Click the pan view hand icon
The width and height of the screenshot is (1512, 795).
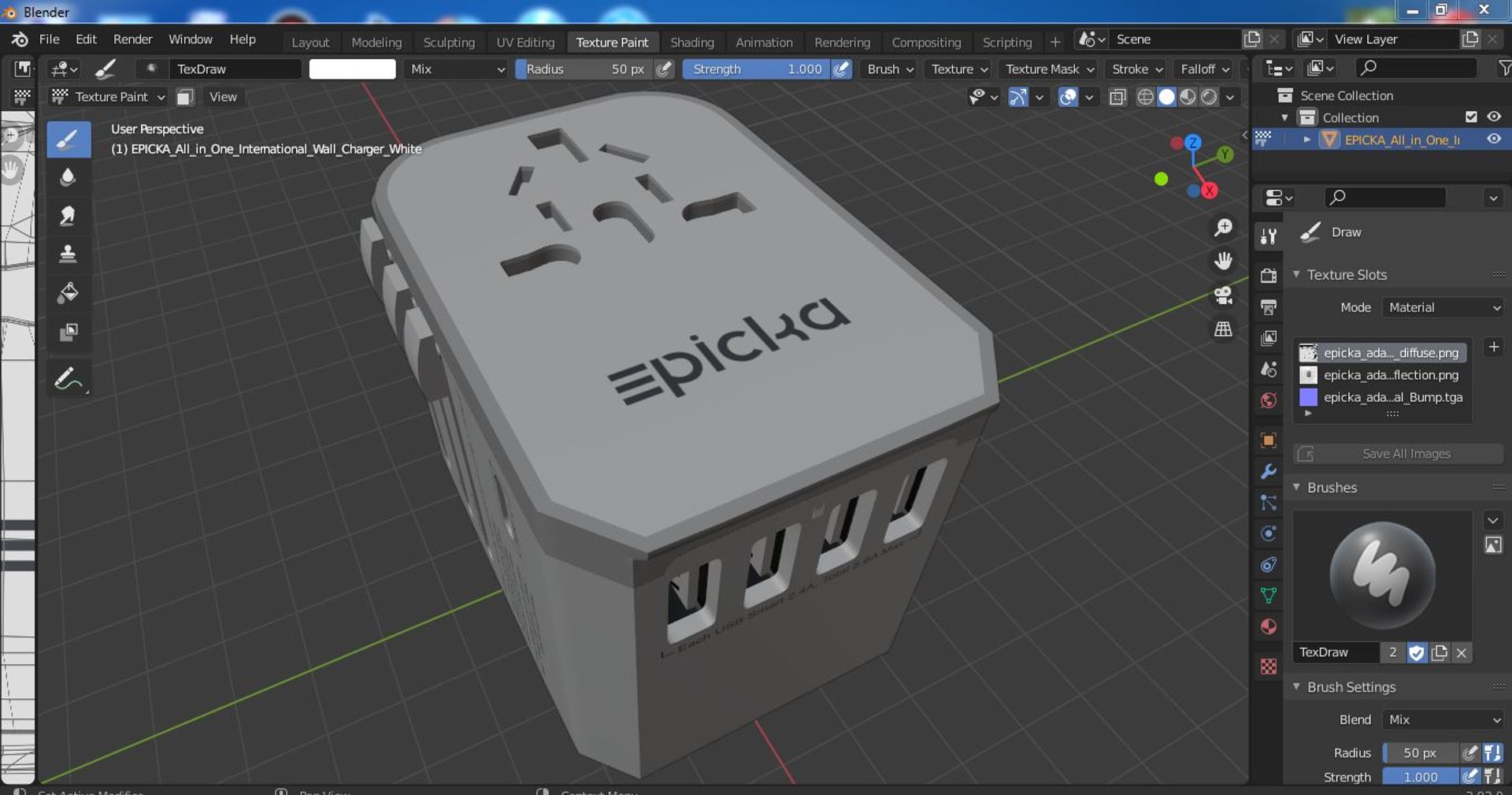pyautogui.click(x=1223, y=261)
